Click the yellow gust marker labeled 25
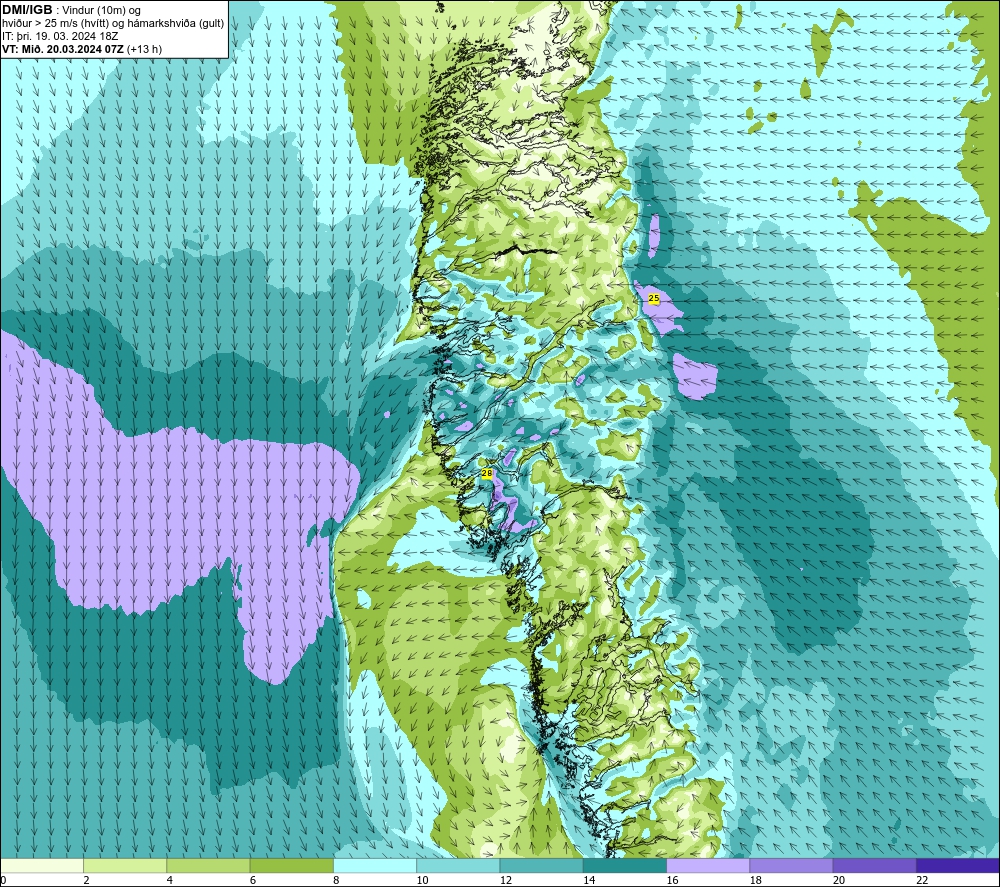This screenshot has width=1000, height=887. click(x=654, y=298)
